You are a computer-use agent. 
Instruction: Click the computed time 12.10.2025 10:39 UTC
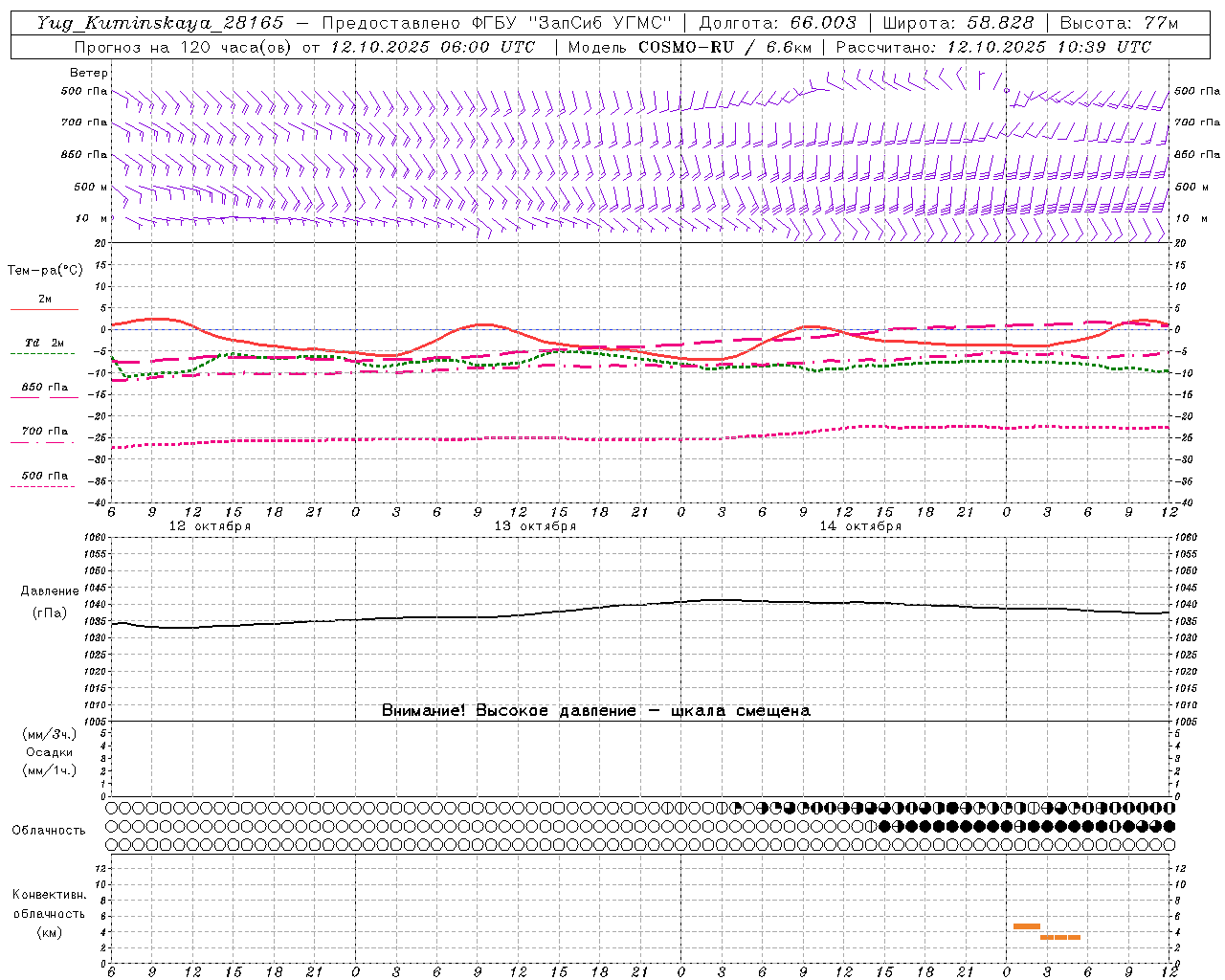[x=1049, y=47]
